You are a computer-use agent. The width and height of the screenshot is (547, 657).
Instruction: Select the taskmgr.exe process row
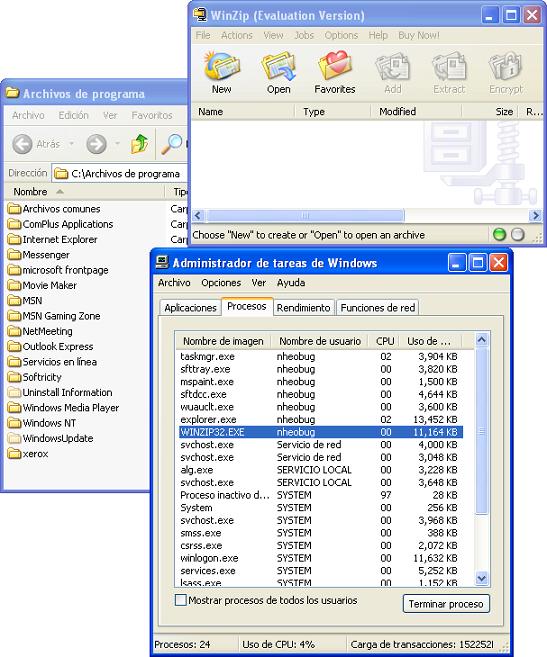(321, 357)
